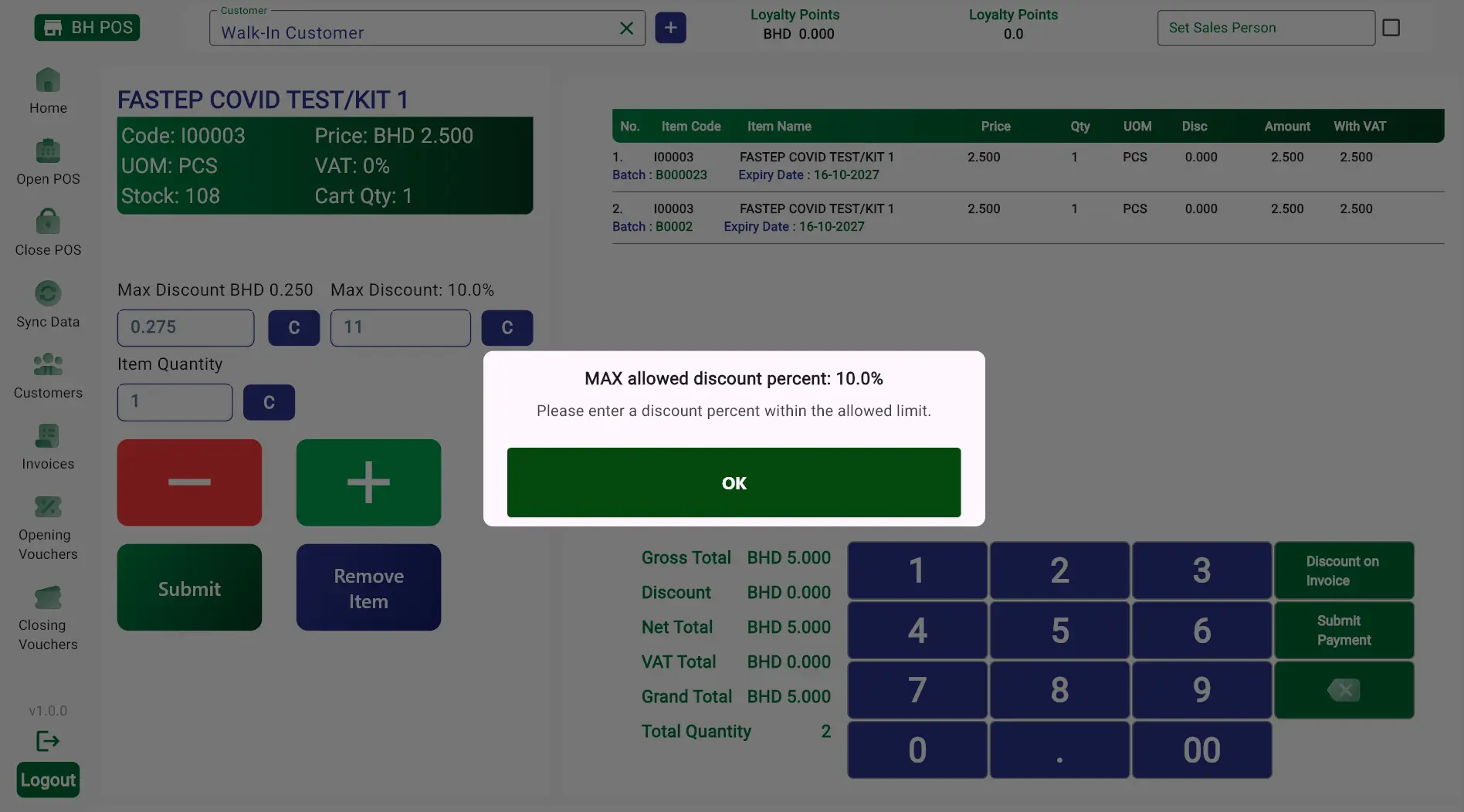
Task: Open the Customer combo box
Action: pos(427,29)
